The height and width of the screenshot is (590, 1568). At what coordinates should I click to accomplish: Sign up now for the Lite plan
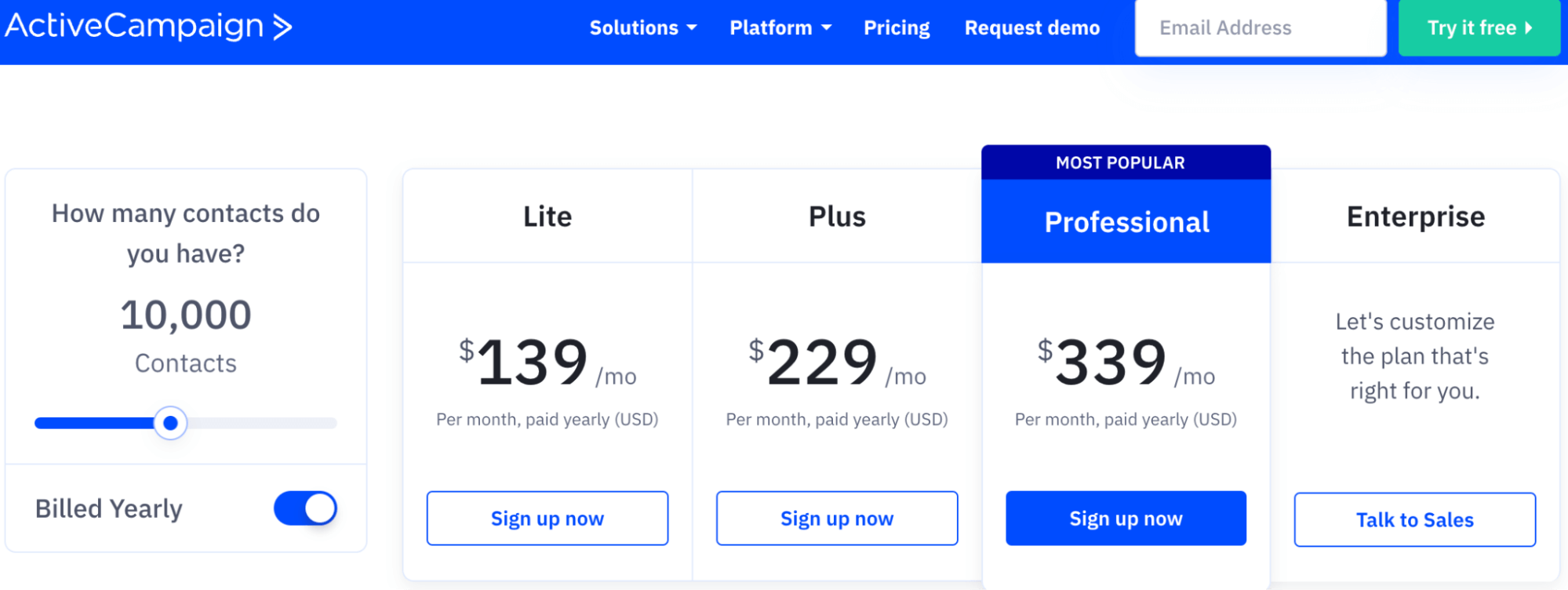pos(547,518)
